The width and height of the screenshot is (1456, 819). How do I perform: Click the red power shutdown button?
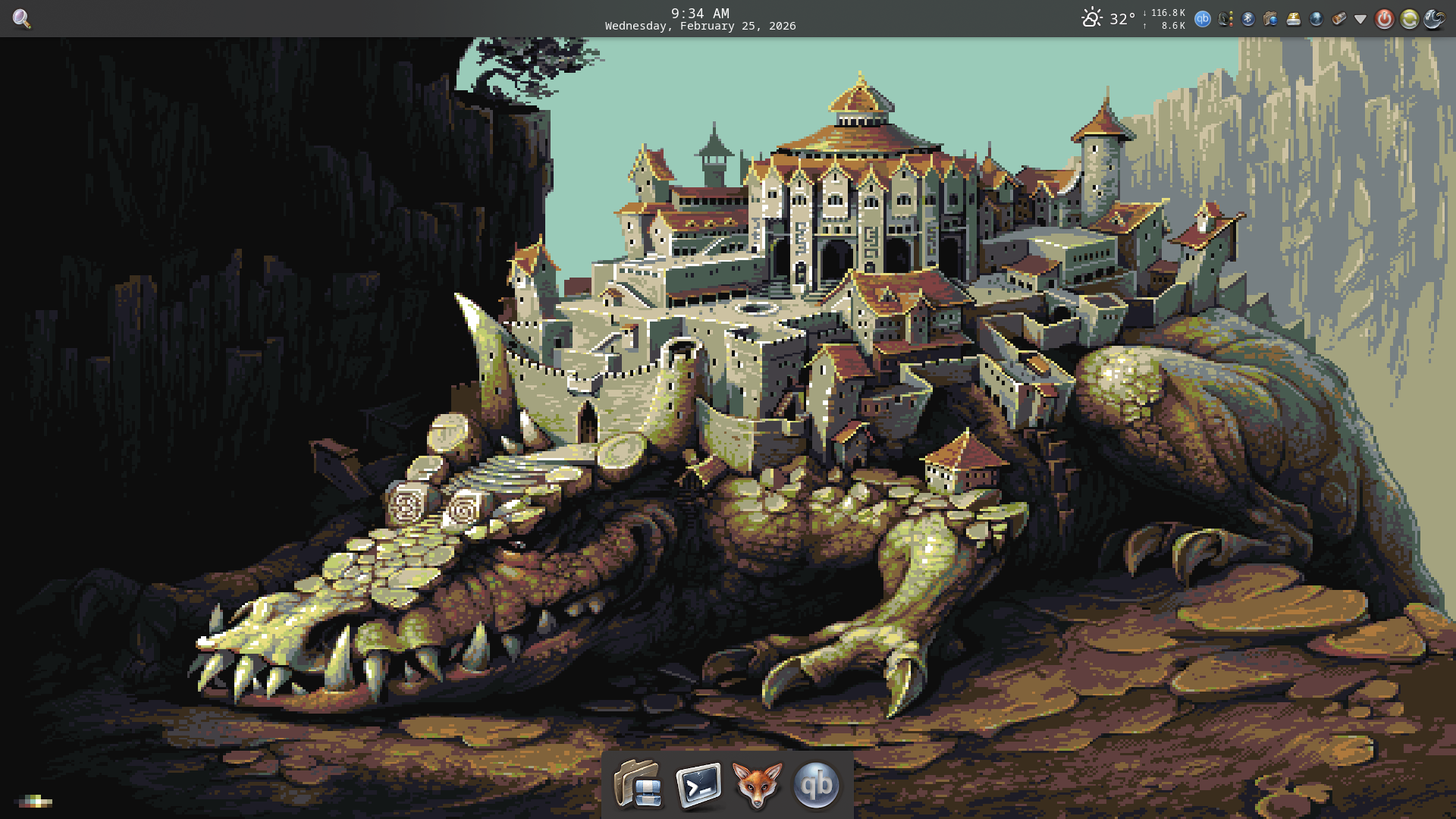(x=1385, y=19)
